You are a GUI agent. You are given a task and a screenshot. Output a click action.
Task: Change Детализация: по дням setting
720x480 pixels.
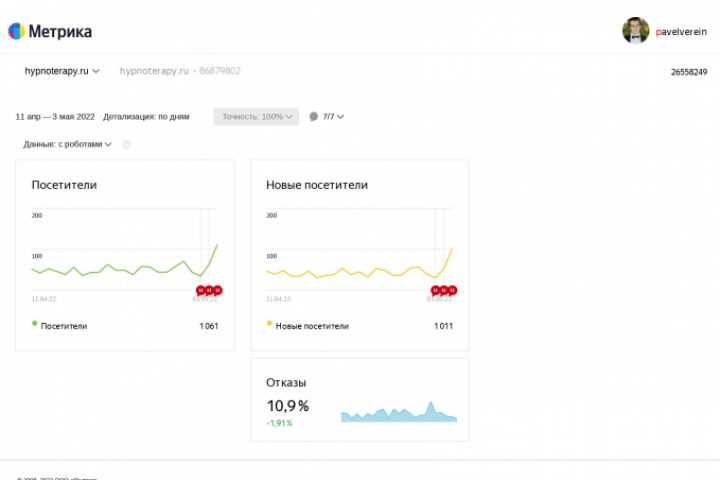click(x=146, y=117)
